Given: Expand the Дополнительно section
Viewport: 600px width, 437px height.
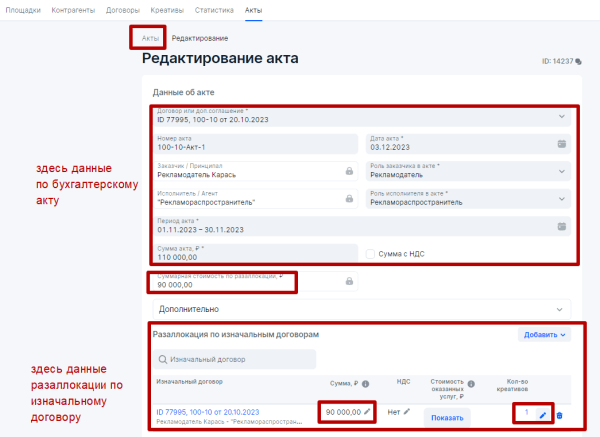Looking at the screenshot, I should [x=360, y=309].
